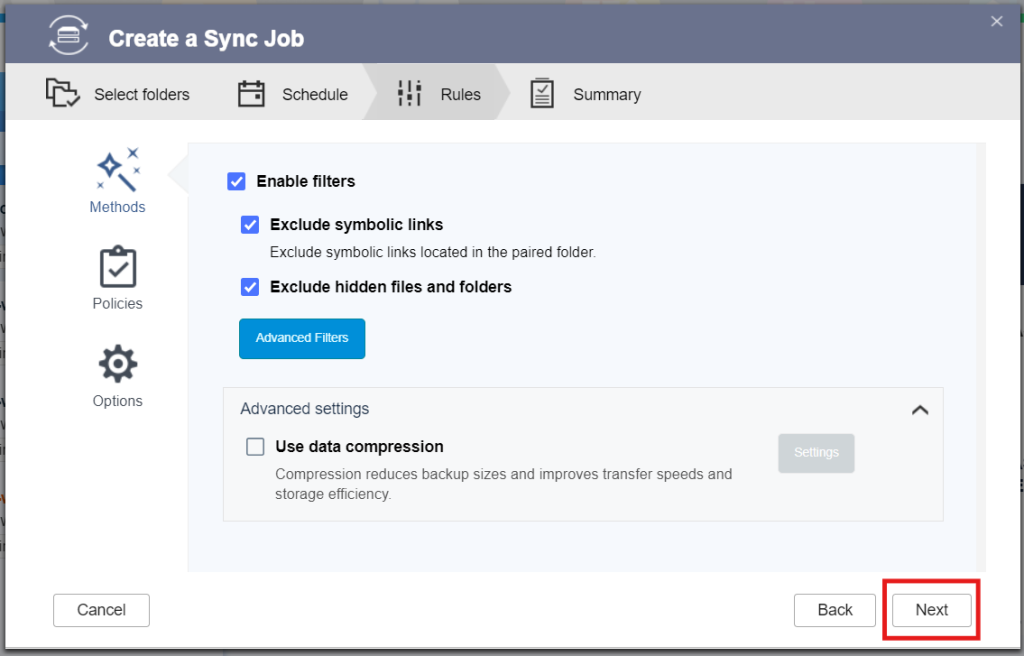
Task: Open the Policies clipboard icon
Action: coord(117,267)
